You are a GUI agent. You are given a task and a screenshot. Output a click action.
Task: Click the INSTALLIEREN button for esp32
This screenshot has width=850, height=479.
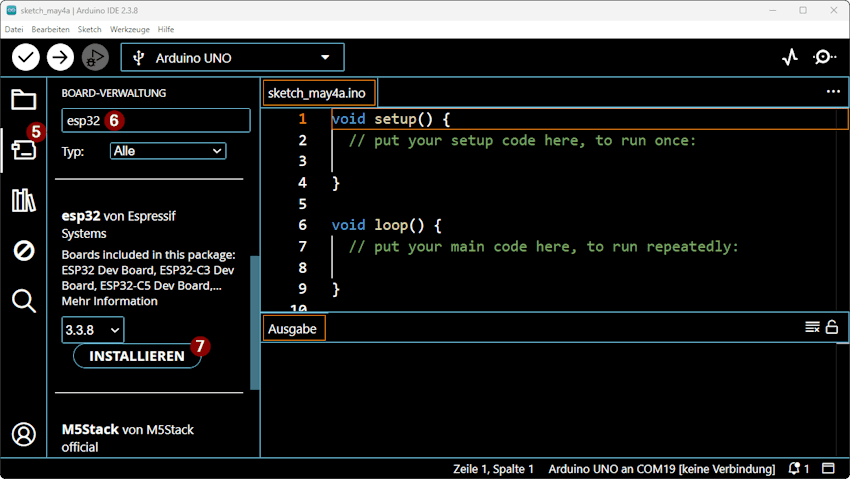pos(137,356)
